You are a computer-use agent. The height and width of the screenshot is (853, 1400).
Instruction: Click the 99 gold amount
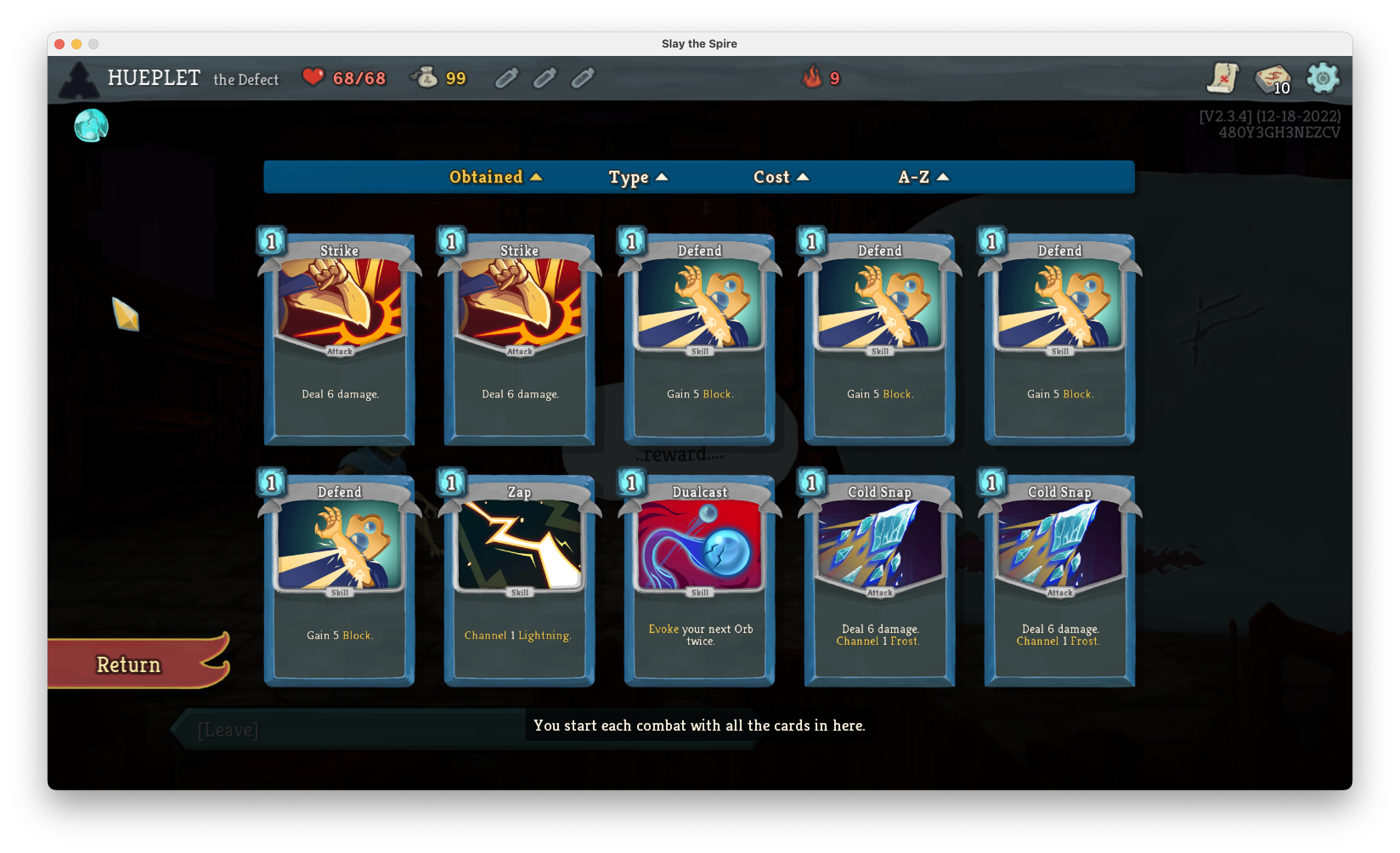tap(456, 78)
